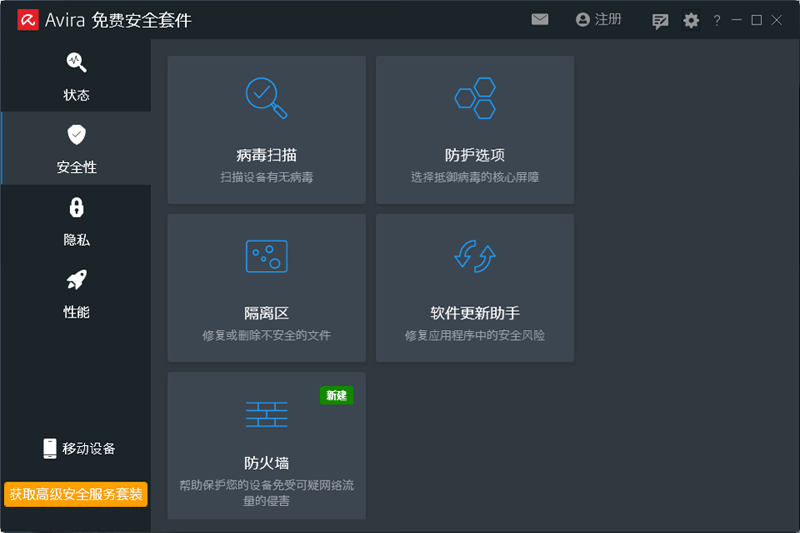
Task: Select the 安全性 security tab
Action: [76, 148]
